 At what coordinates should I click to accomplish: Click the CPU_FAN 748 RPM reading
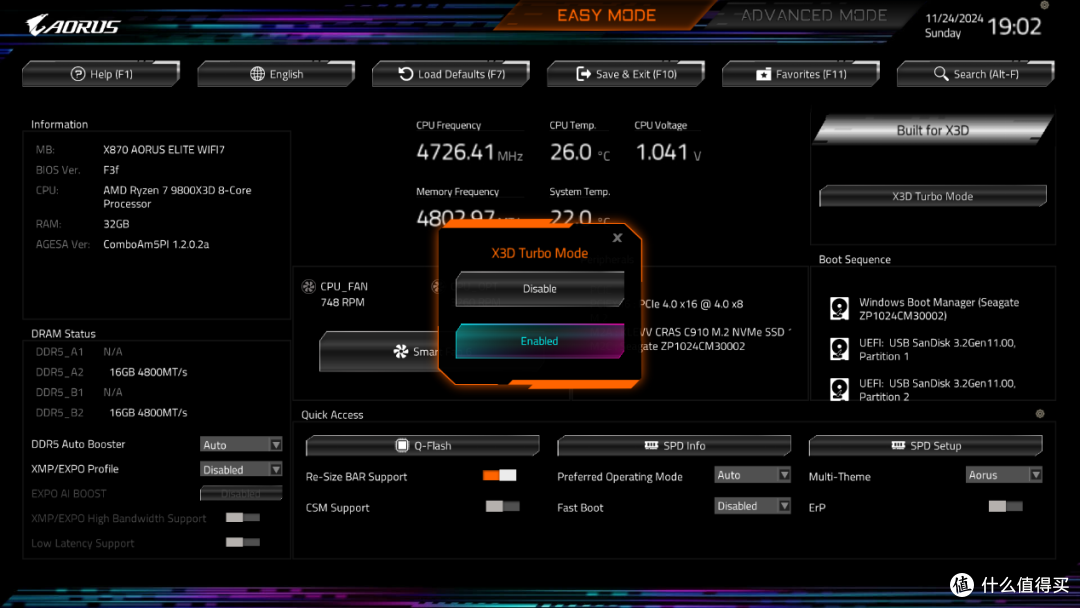(x=342, y=302)
